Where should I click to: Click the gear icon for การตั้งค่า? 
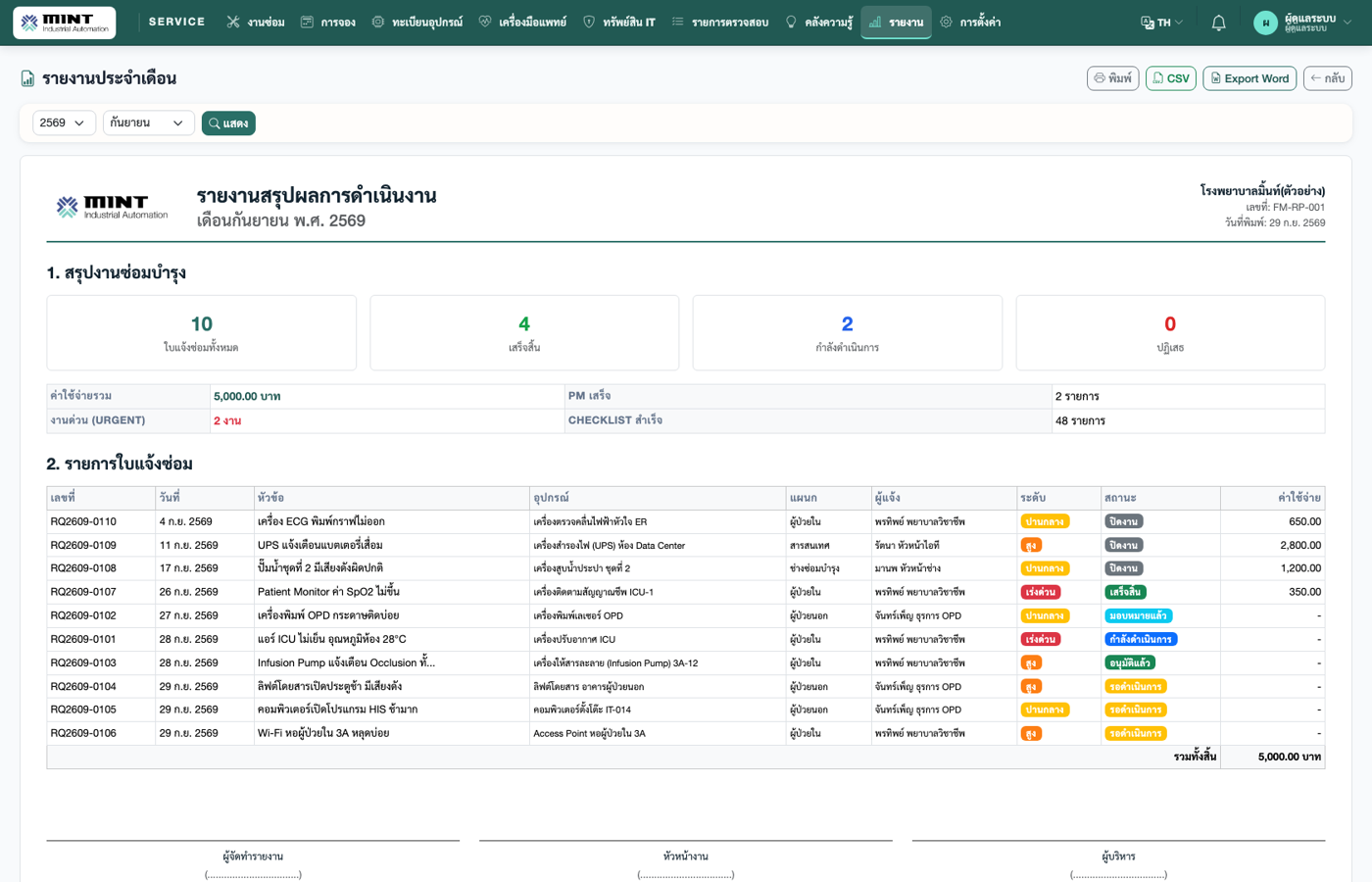click(x=946, y=22)
